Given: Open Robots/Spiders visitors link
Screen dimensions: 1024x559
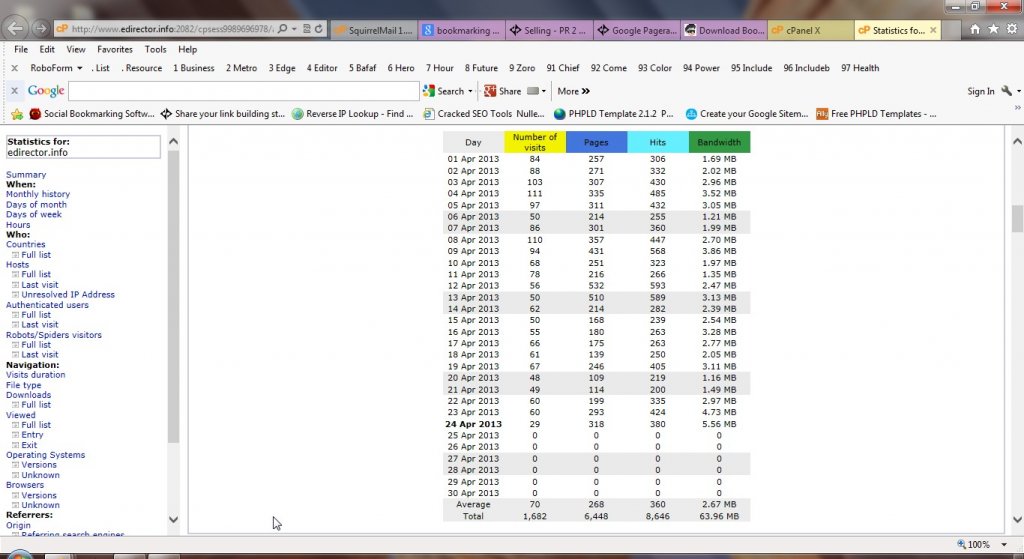Looking at the screenshot, I should pyautogui.click(x=54, y=335).
